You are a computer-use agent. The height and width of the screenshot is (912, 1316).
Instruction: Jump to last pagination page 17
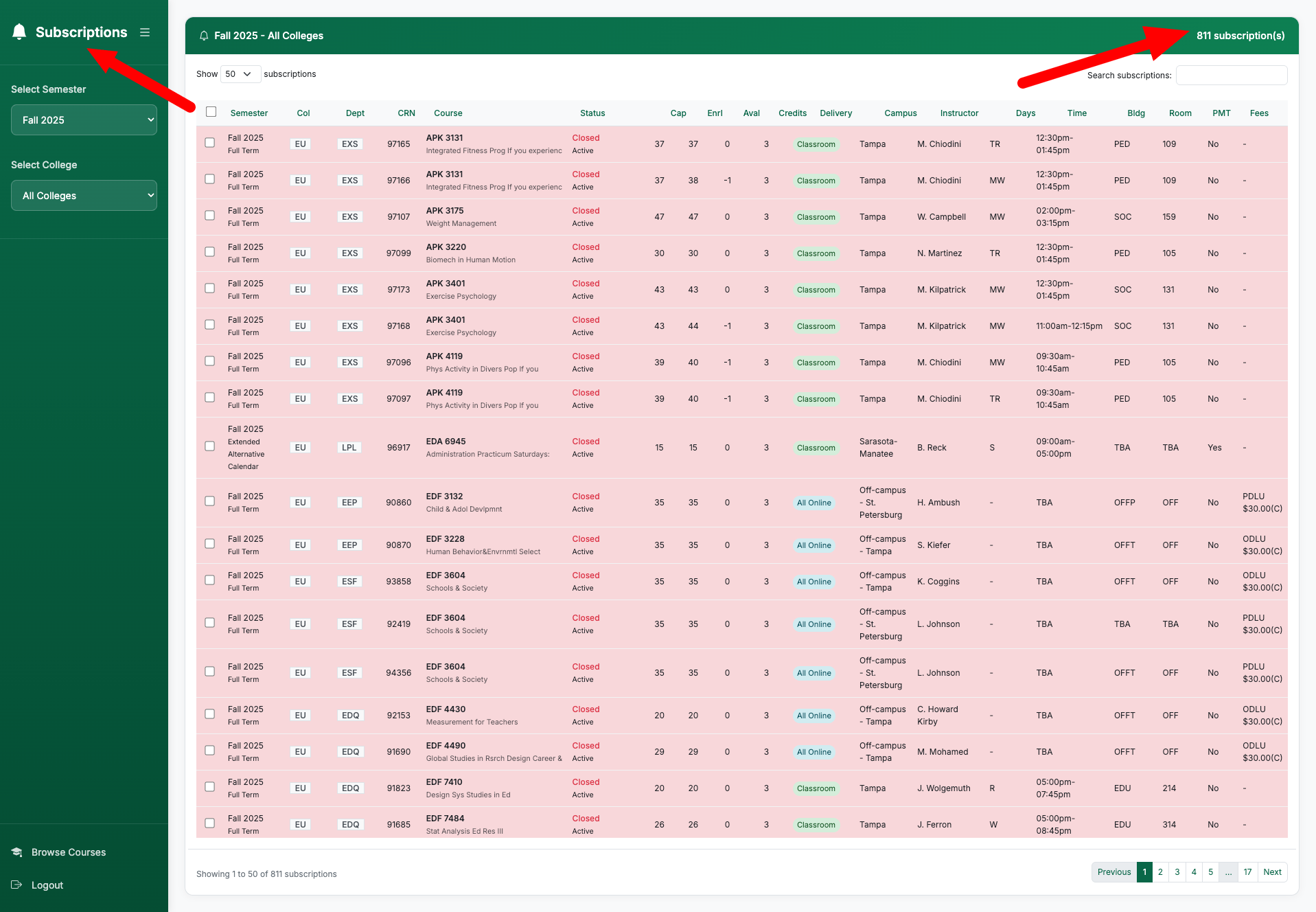(1247, 872)
